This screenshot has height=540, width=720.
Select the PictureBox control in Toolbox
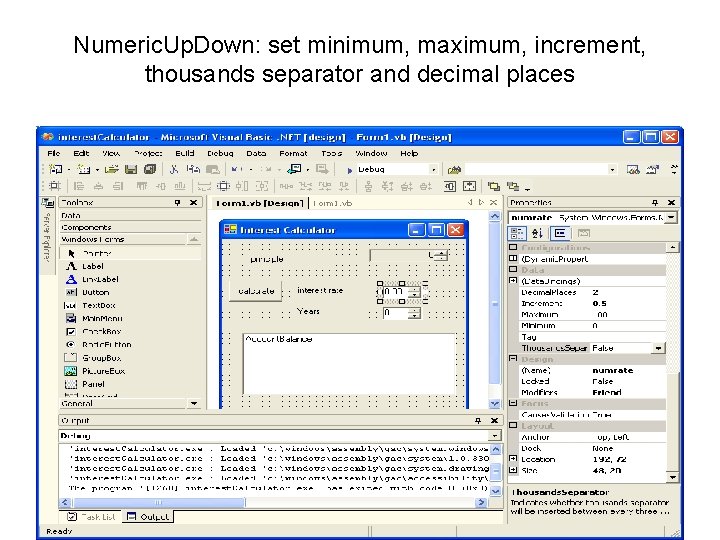point(130,371)
